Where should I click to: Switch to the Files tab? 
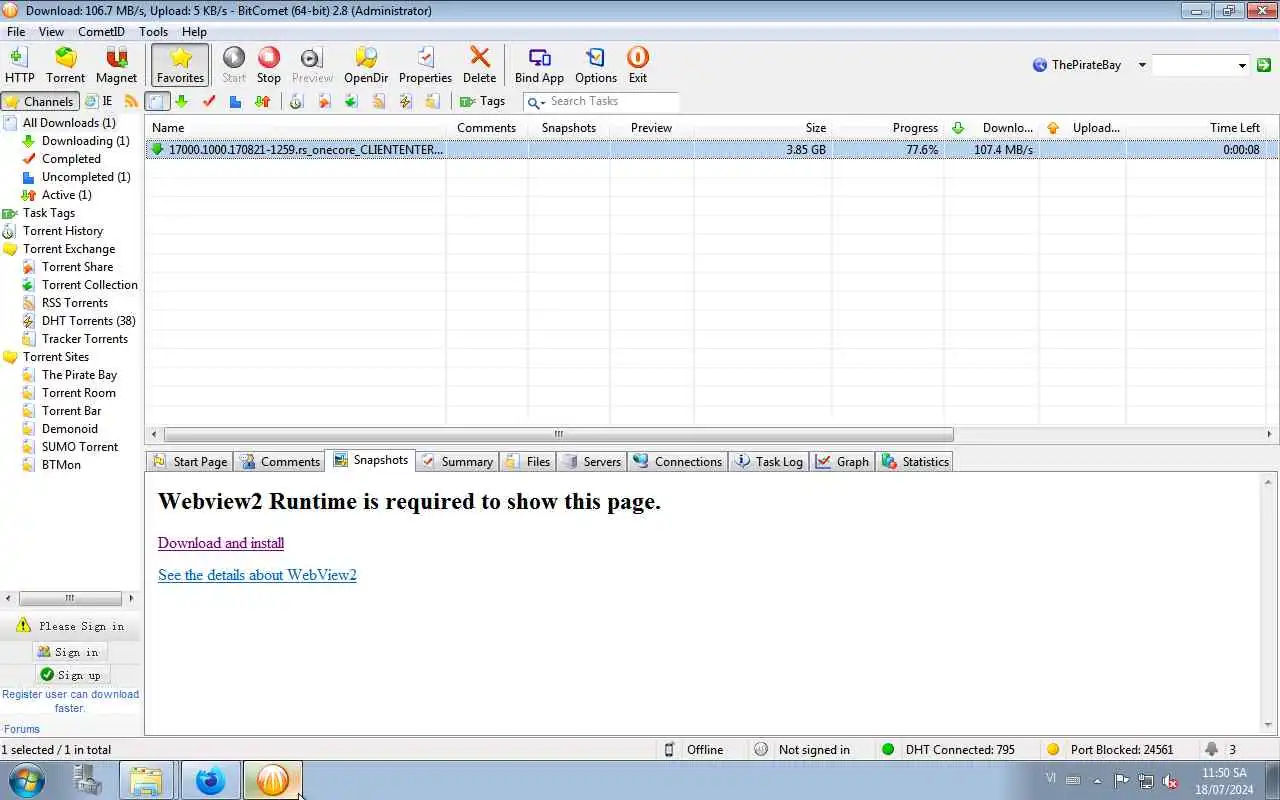(x=527, y=461)
